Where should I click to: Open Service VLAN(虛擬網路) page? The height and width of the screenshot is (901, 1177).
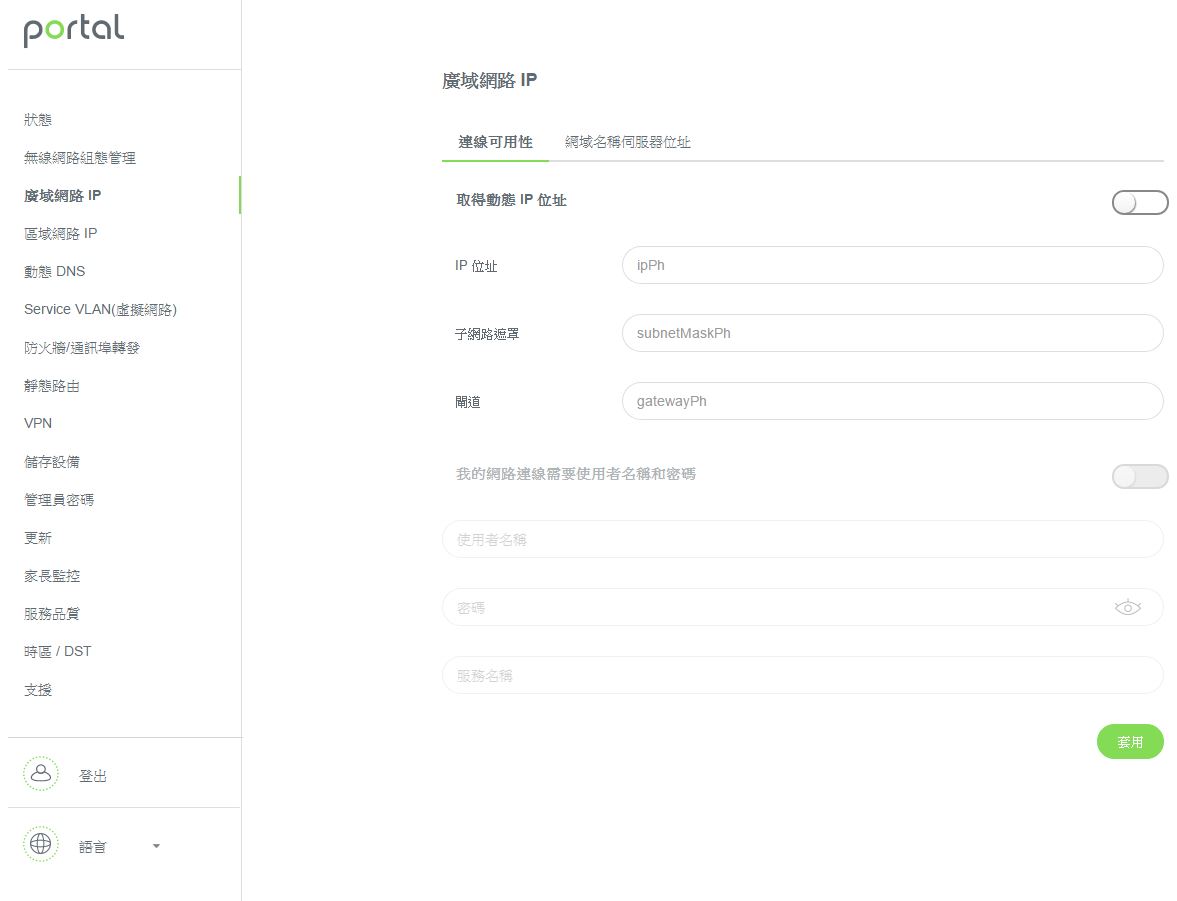pos(101,309)
